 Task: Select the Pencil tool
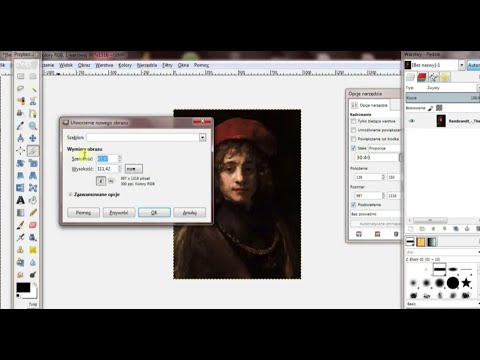point(33,212)
